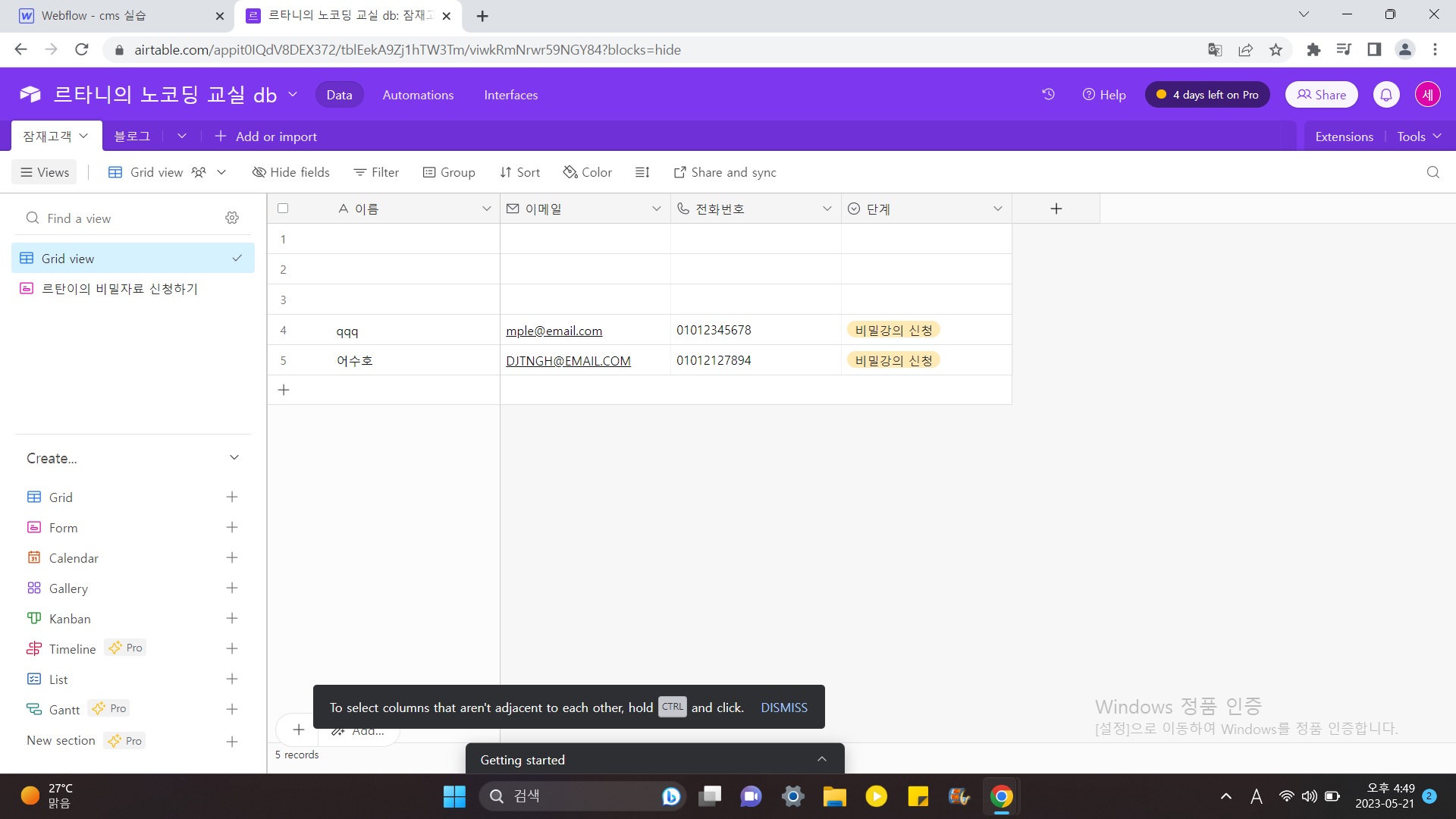1456x819 pixels.
Task: Expand the tables list chevron
Action: [x=182, y=136]
